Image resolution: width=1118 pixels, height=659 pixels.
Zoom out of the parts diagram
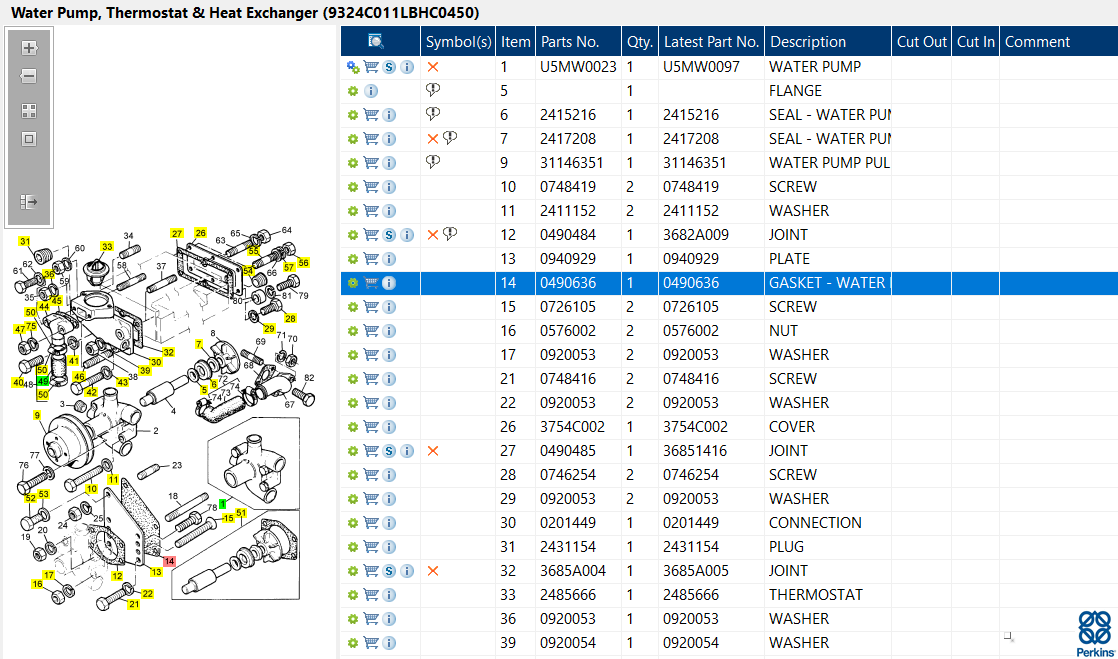(x=29, y=76)
